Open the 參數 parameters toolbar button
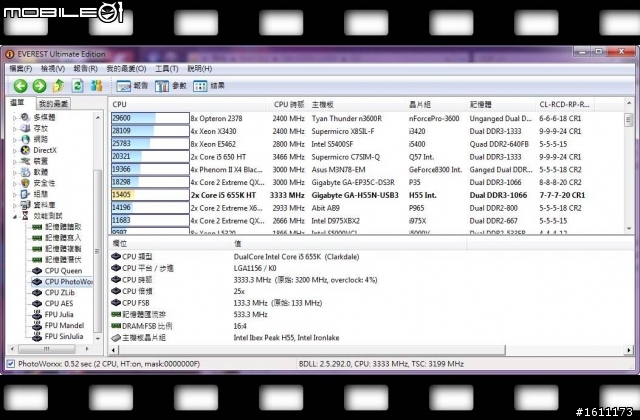This screenshot has height=420, width=640. [x=171, y=86]
